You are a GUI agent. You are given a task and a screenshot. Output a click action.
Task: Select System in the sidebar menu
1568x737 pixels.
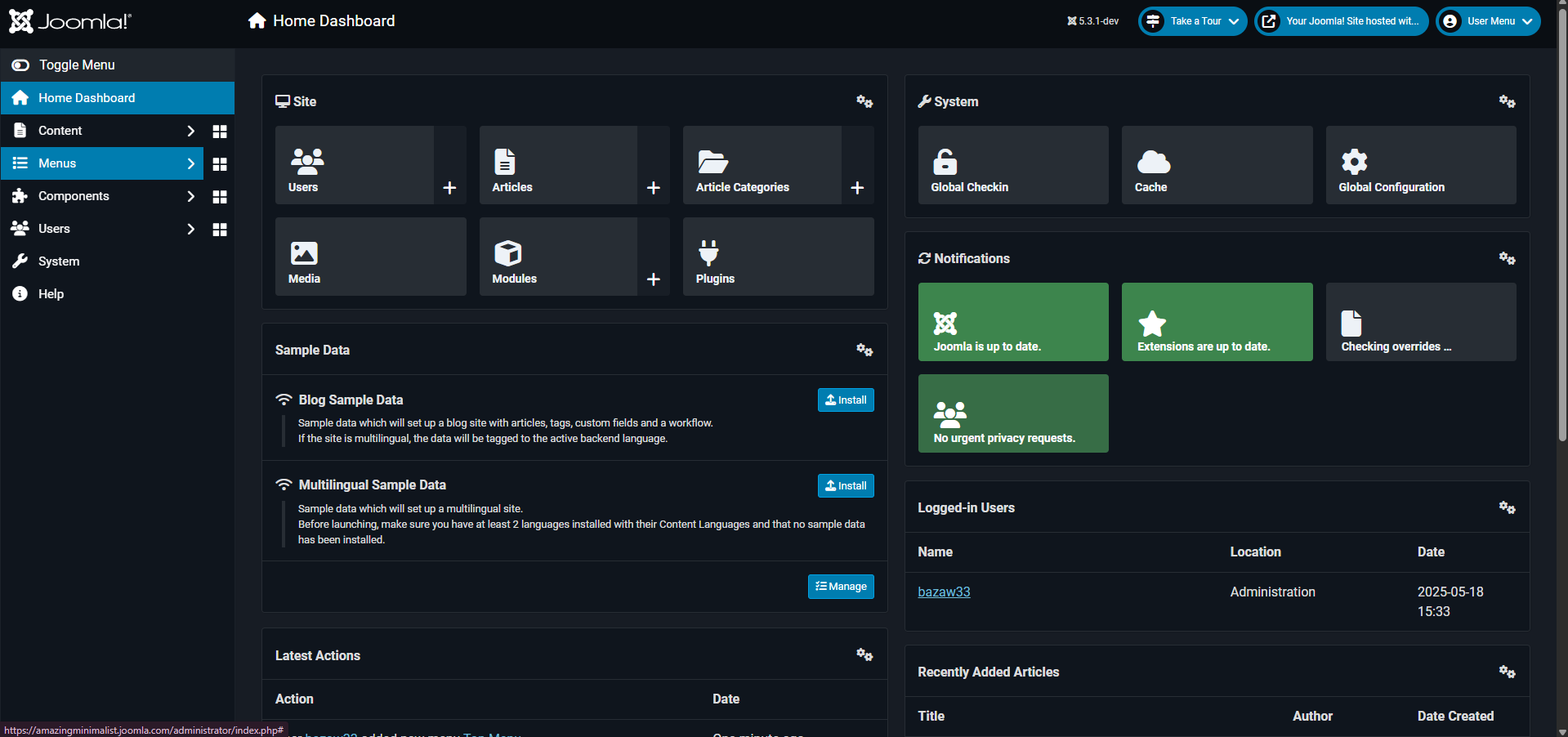59,261
